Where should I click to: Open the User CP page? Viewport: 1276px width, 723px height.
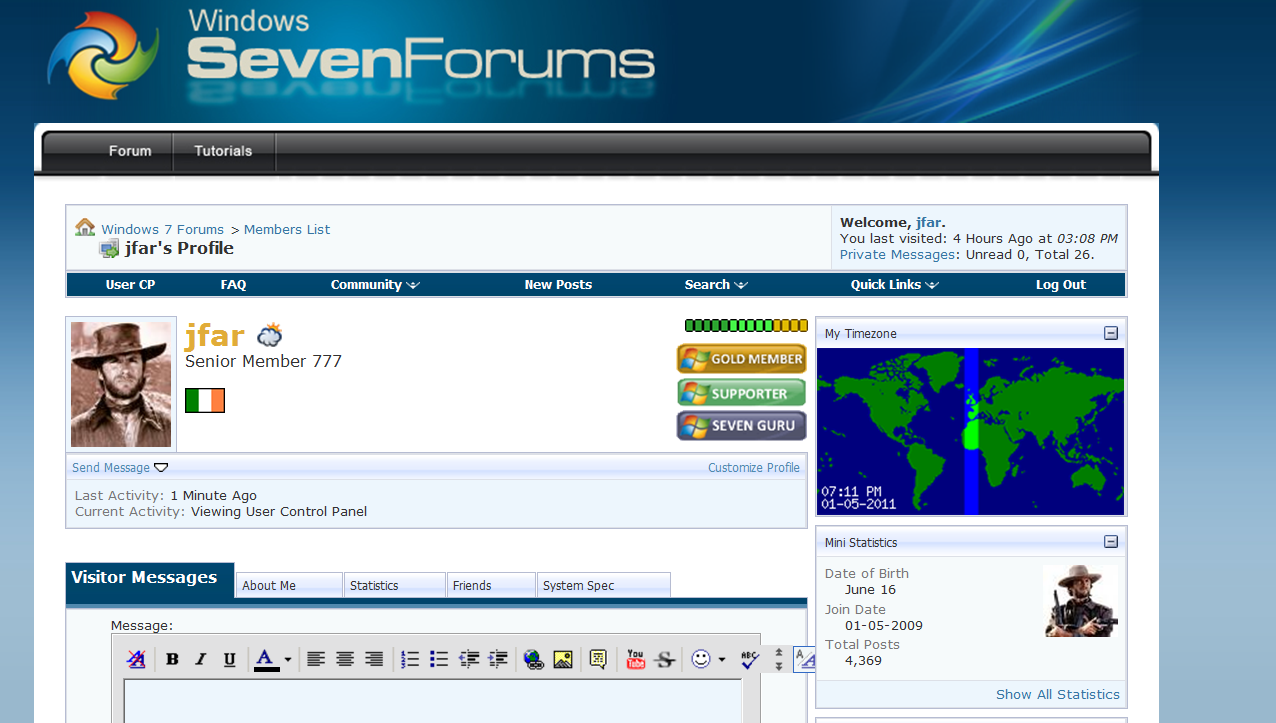pyautogui.click(x=130, y=285)
